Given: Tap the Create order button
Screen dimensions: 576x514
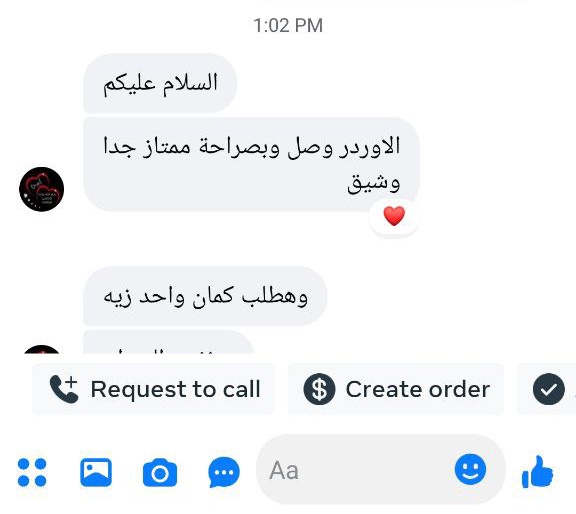Looking at the screenshot, I should tap(396, 389).
